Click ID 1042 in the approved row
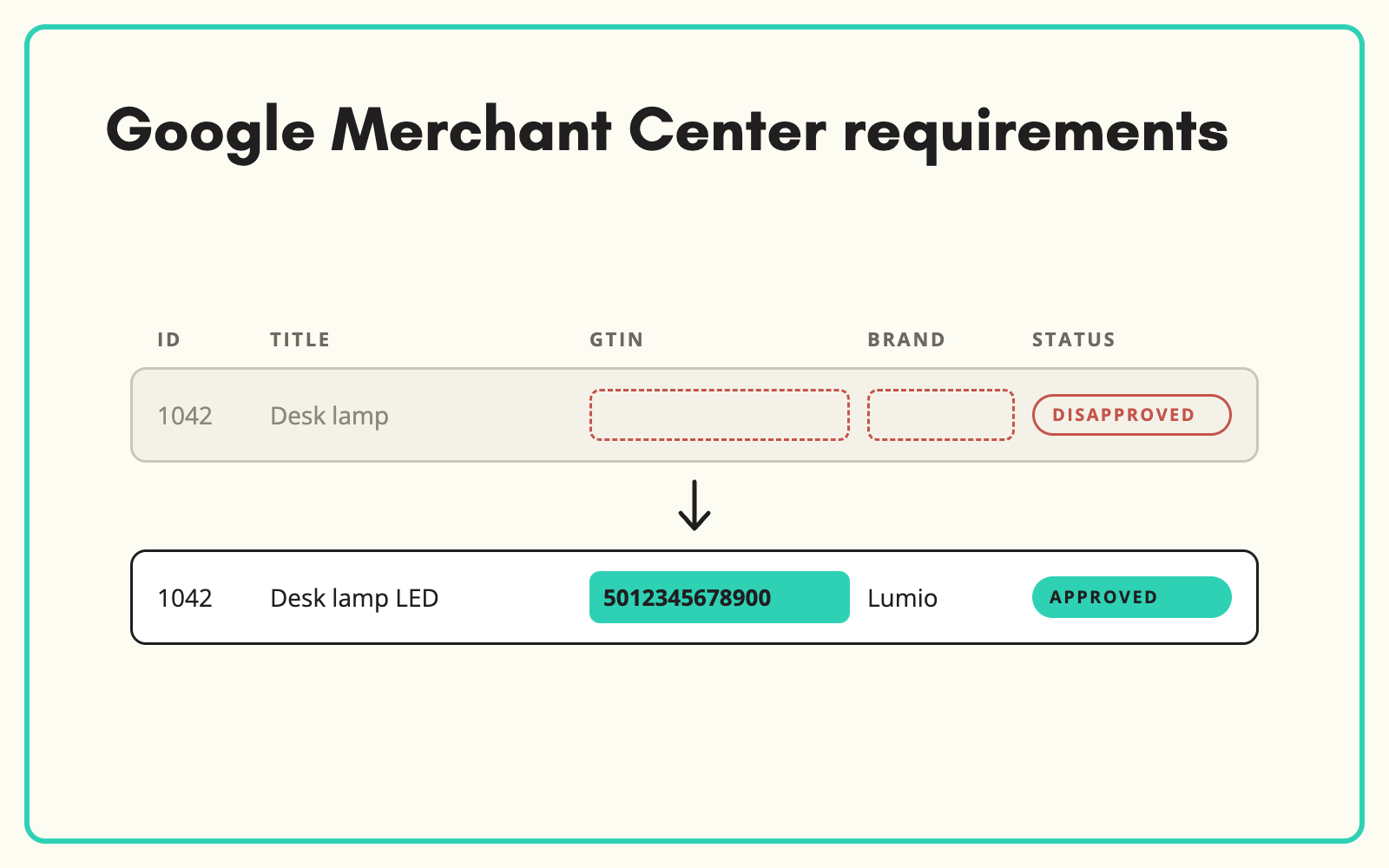Image resolution: width=1389 pixels, height=868 pixels. [x=185, y=598]
